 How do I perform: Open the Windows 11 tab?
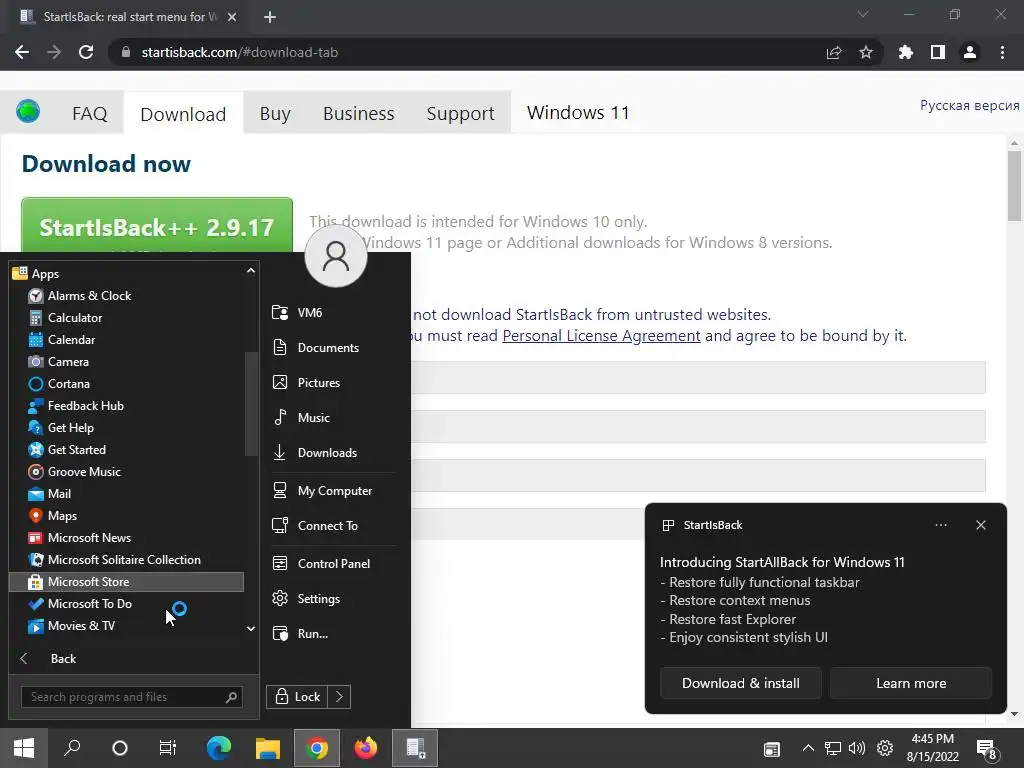click(578, 113)
